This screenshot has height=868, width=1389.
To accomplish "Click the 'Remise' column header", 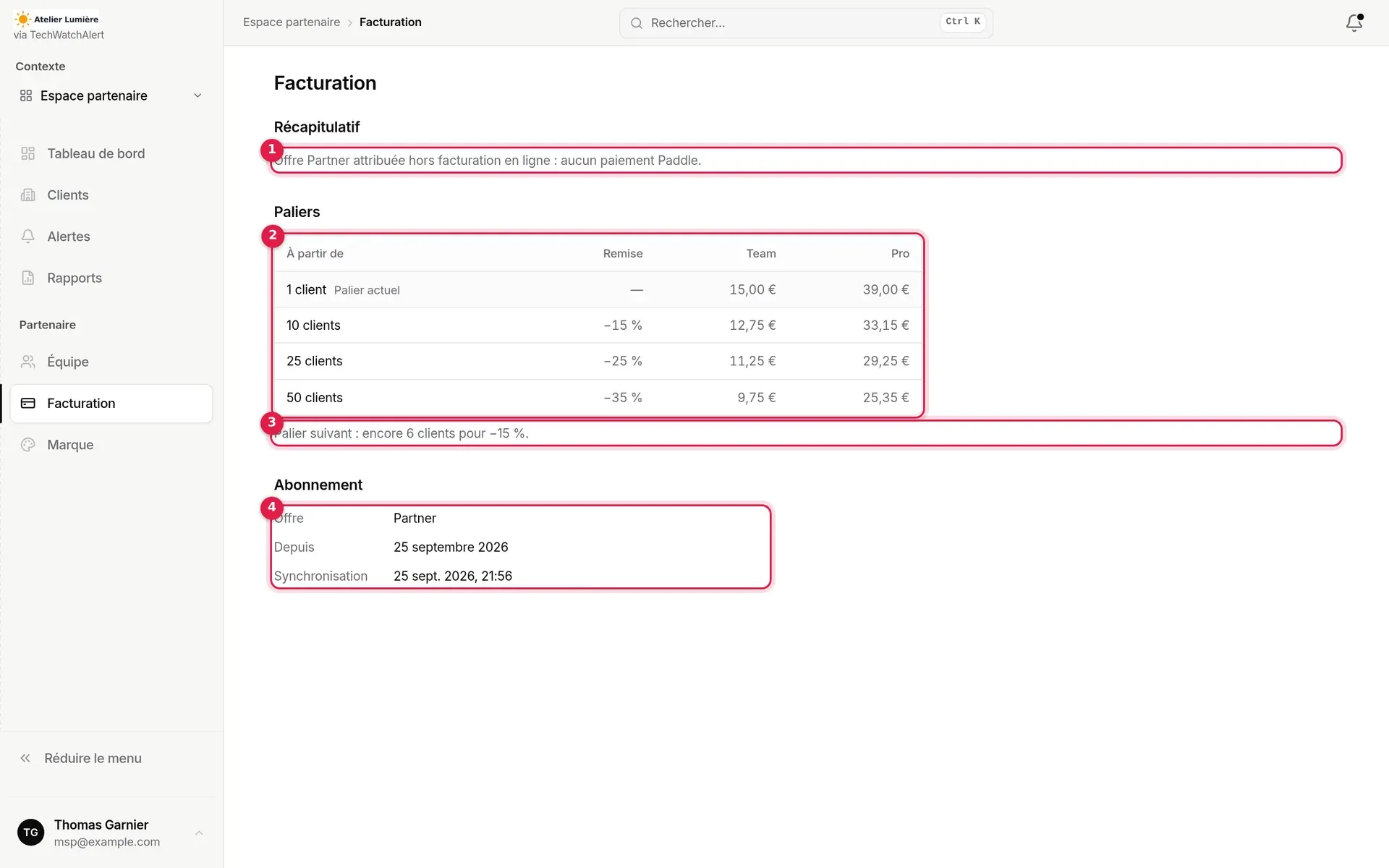I will 623,254.
